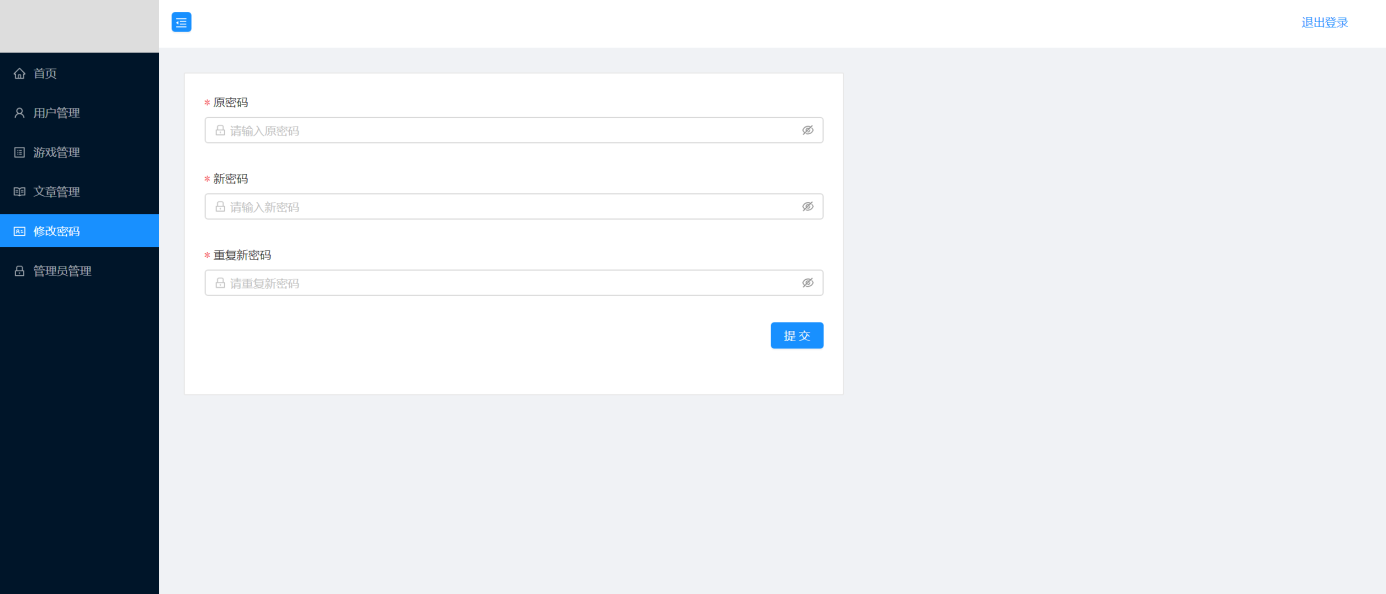This screenshot has width=1386, height=594.
Task: Click the book icon beside 文章管理
Action: click(x=19, y=192)
